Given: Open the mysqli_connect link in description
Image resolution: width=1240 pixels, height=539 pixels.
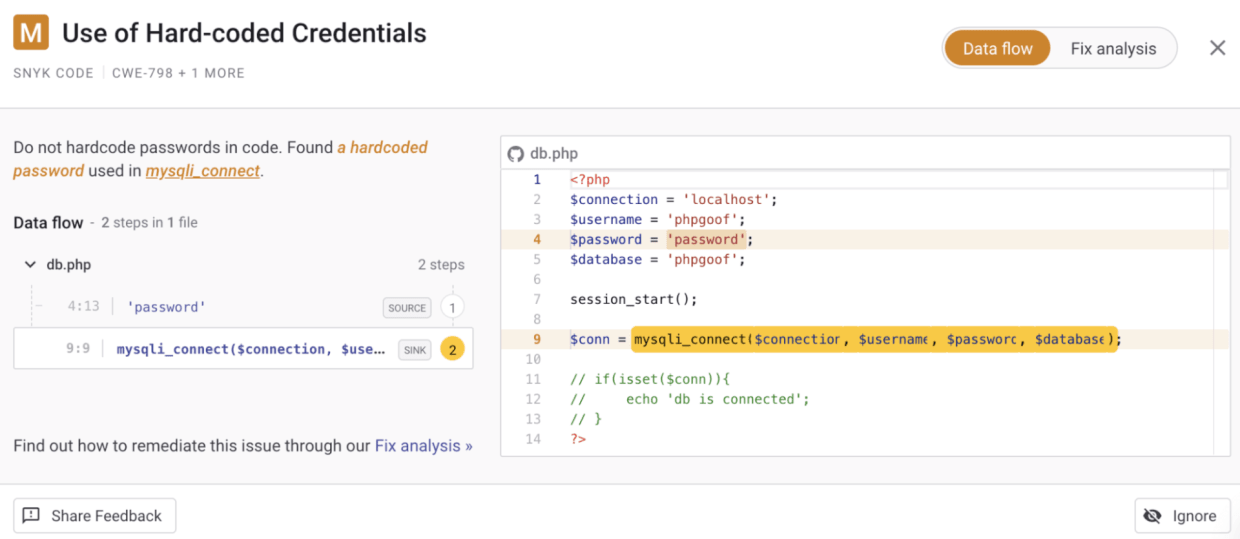Looking at the screenshot, I should tap(203, 171).
